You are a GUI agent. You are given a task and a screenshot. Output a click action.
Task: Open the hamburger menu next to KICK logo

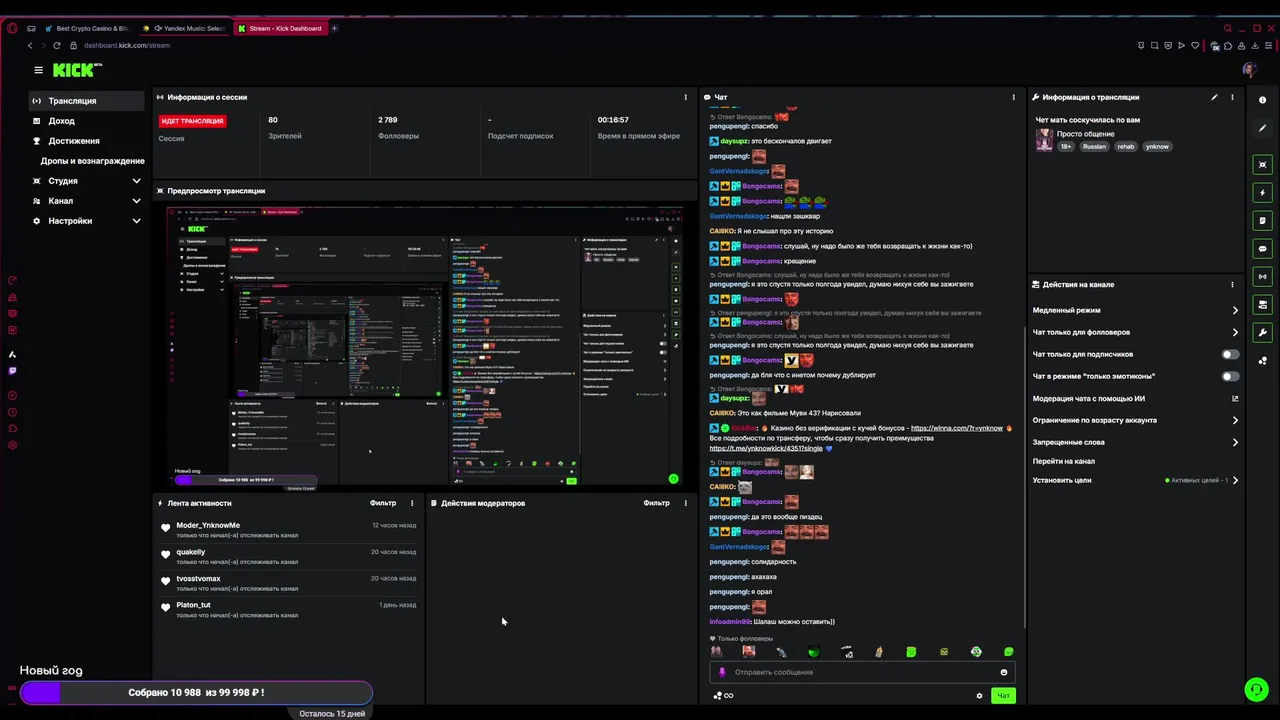click(x=38, y=70)
